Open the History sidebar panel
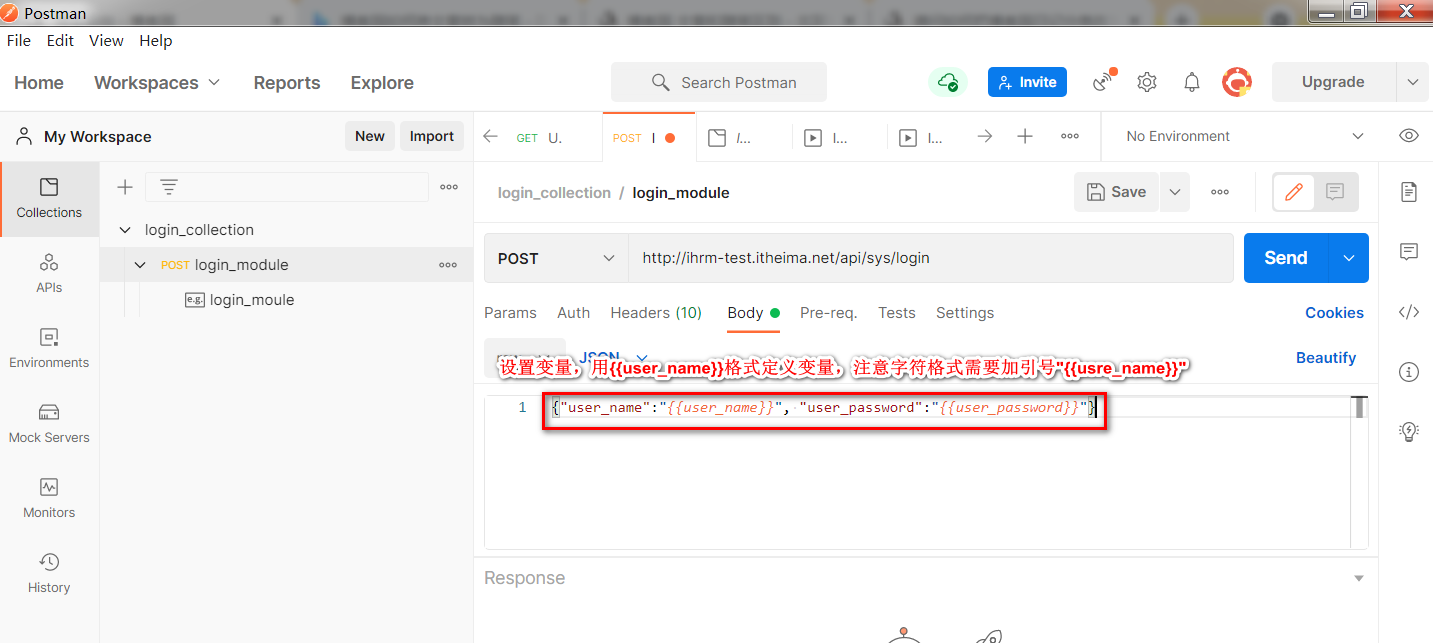Viewport: 1433px width, 643px height. [x=49, y=574]
